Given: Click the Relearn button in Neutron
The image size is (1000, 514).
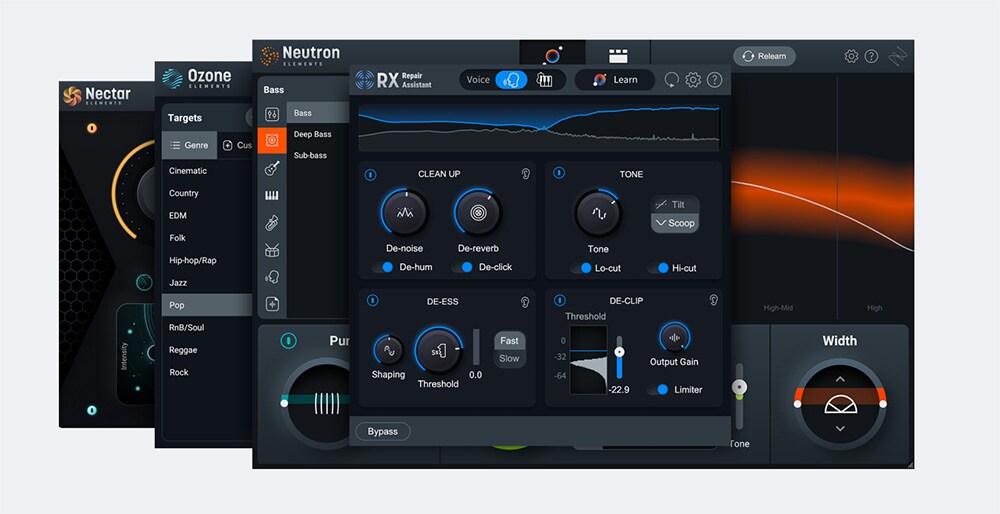Looking at the screenshot, I should click(764, 56).
